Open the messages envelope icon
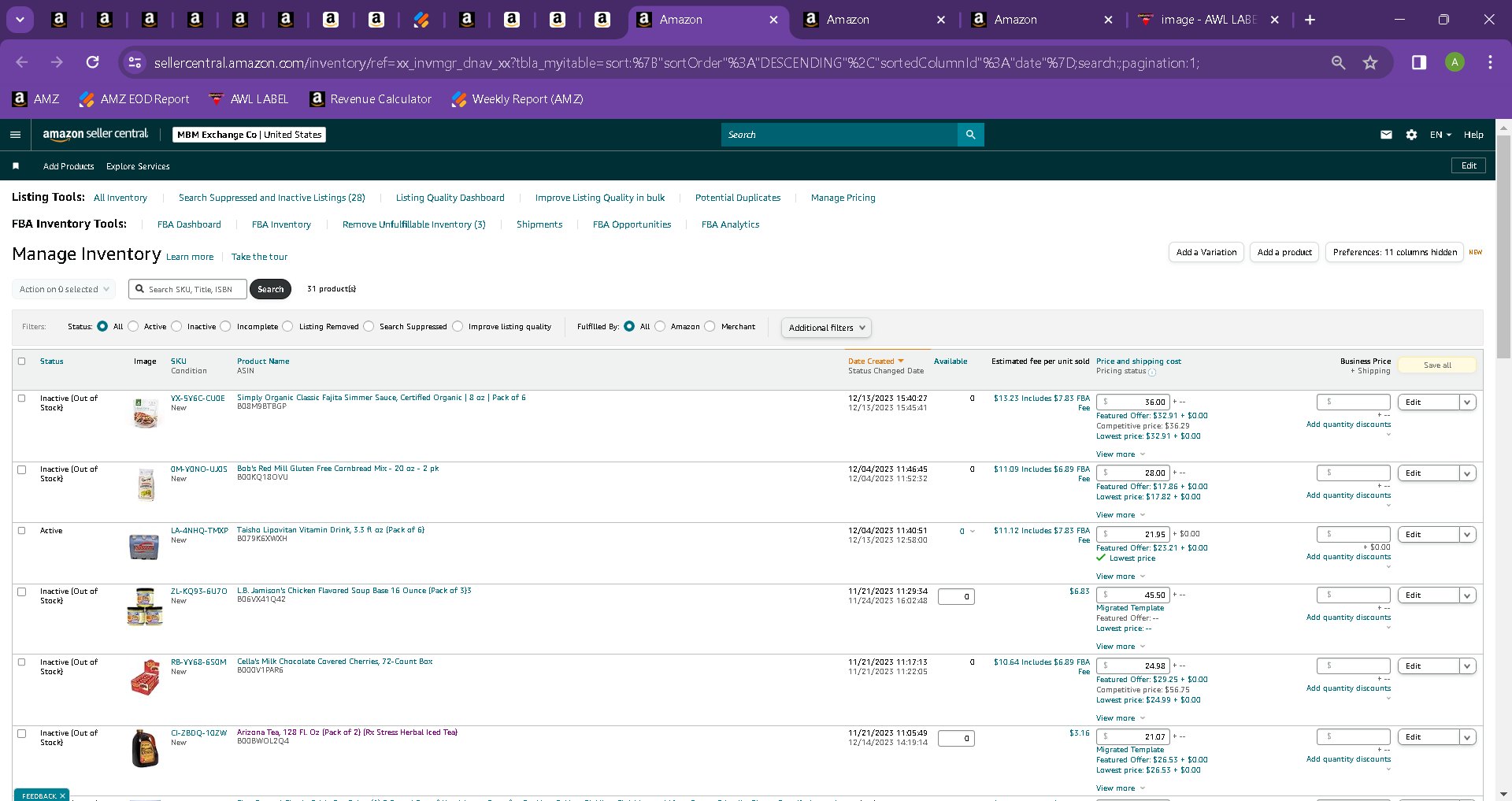The height and width of the screenshot is (801, 1512). [1386, 135]
